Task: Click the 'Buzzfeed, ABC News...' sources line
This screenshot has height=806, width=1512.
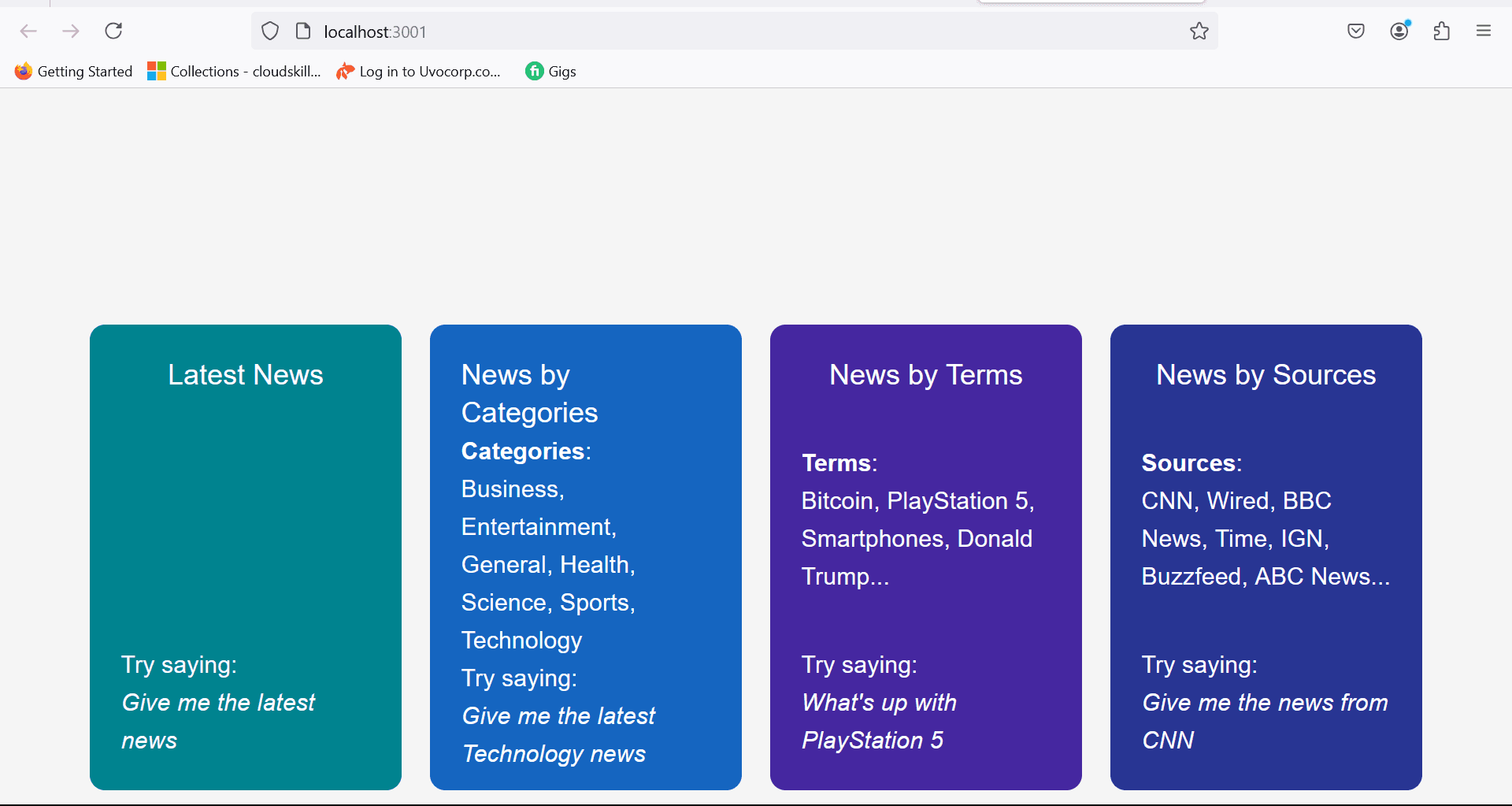Action: [x=1266, y=577]
